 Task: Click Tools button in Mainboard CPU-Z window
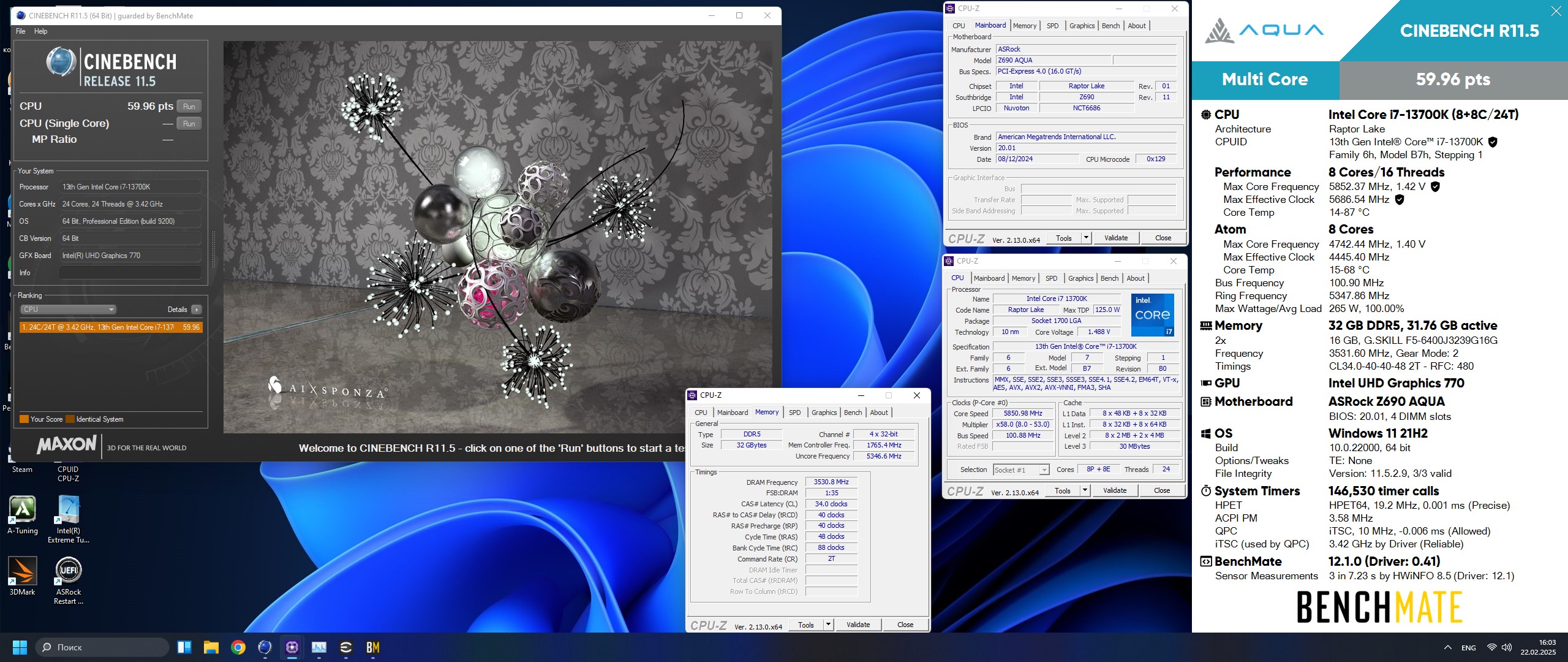tap(1063, 238)
